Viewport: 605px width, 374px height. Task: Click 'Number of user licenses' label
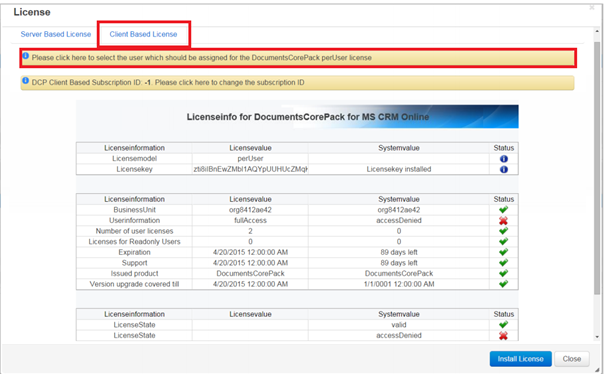134,231
